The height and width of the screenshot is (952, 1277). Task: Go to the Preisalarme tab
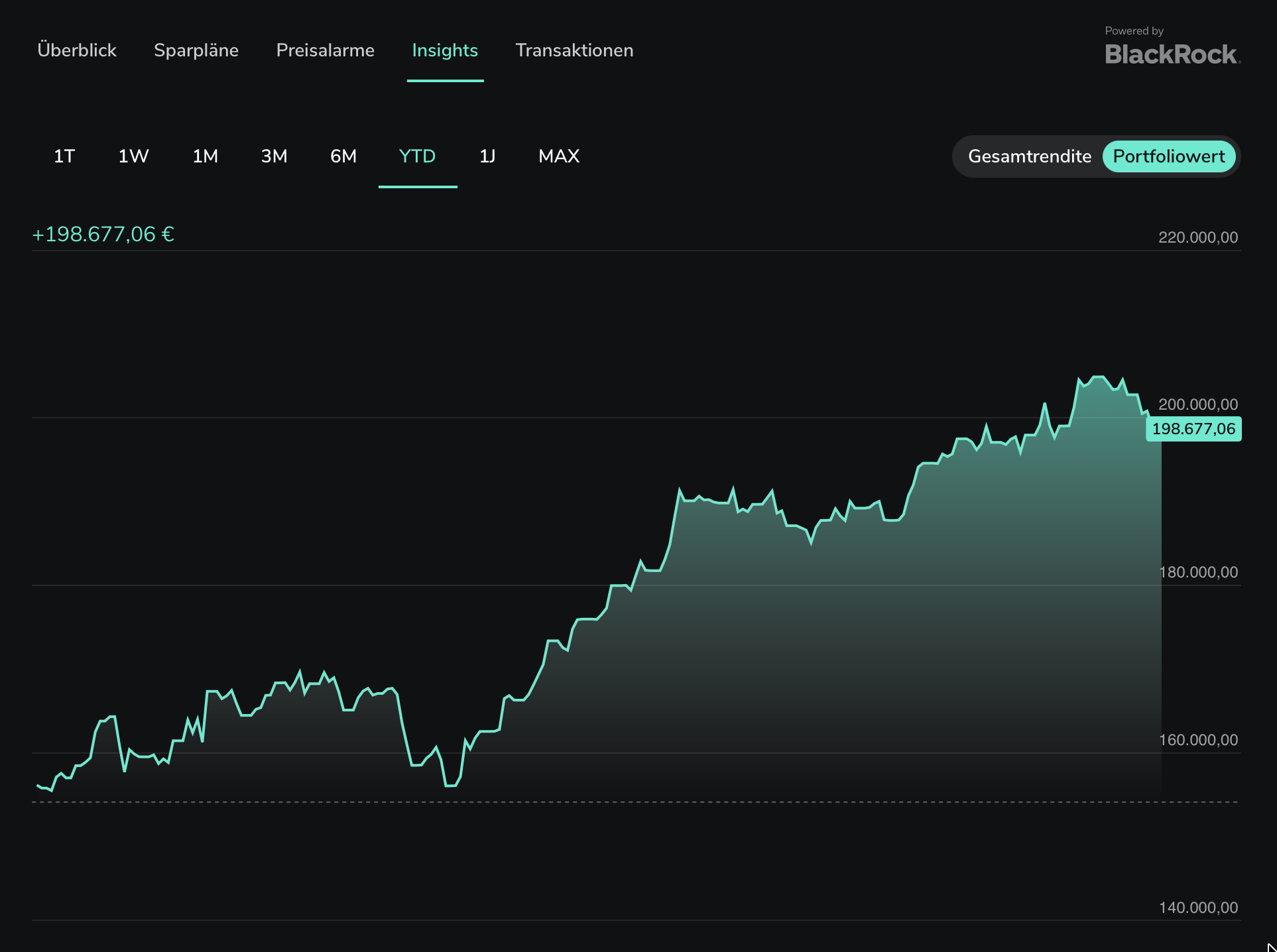tap(326, 50)
